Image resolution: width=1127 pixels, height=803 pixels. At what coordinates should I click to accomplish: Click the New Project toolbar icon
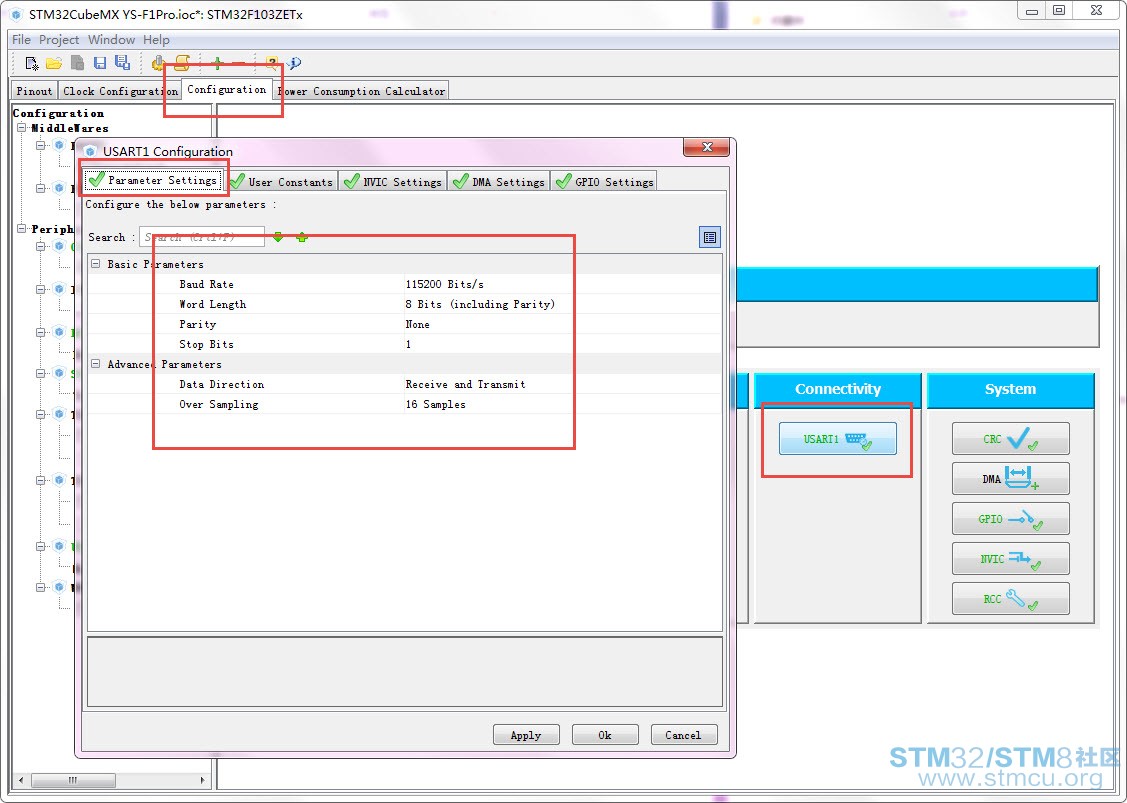[32, 64]
